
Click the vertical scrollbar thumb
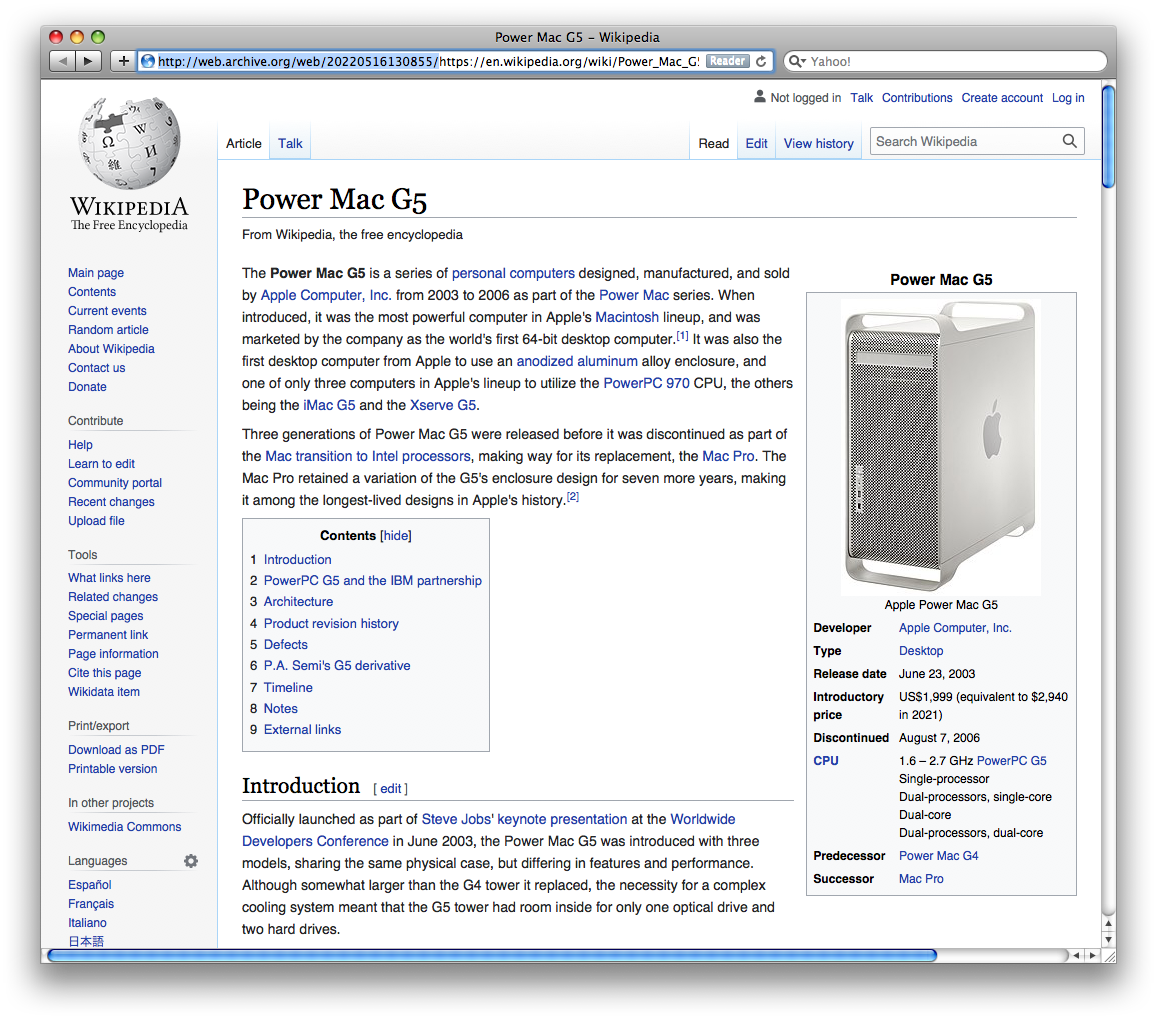coord(1108,137)
